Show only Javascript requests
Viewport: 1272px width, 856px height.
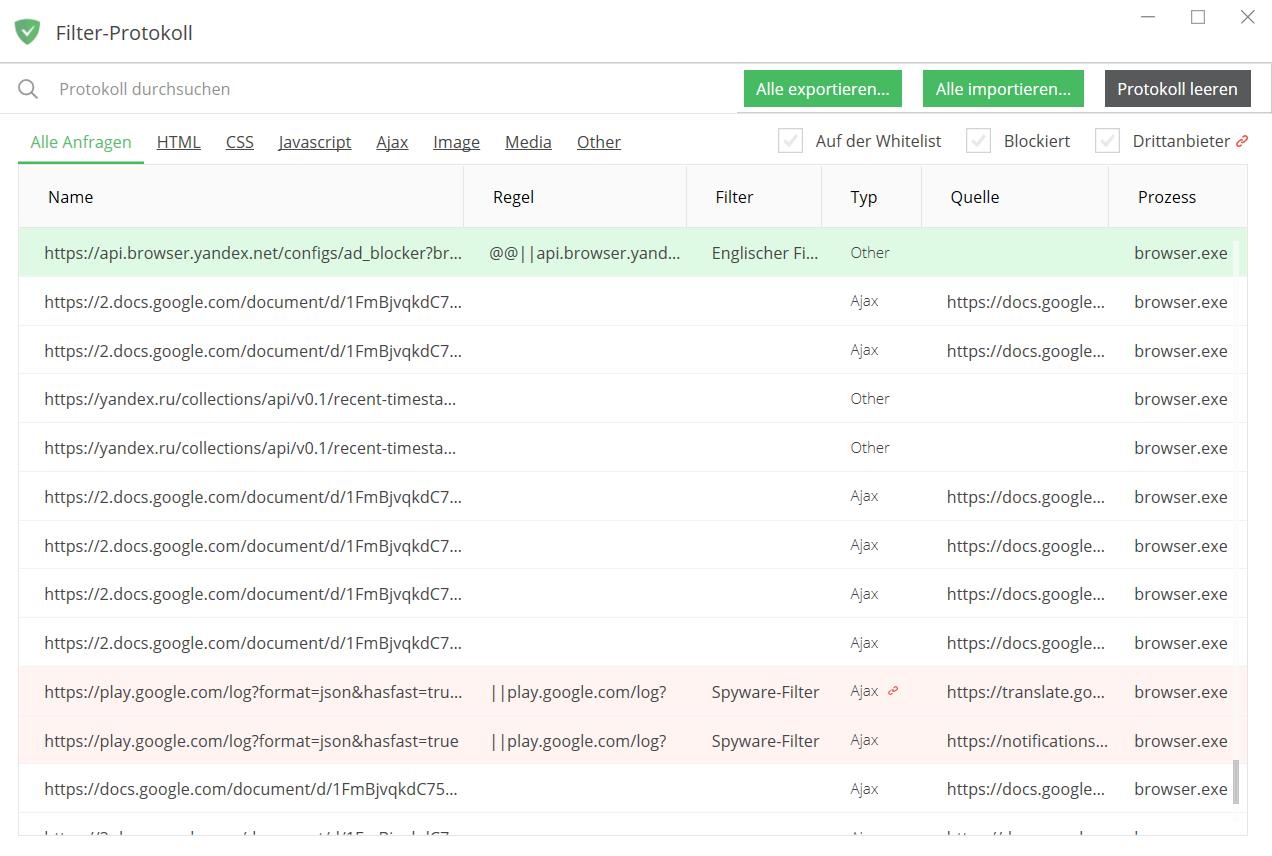point(315,142)
